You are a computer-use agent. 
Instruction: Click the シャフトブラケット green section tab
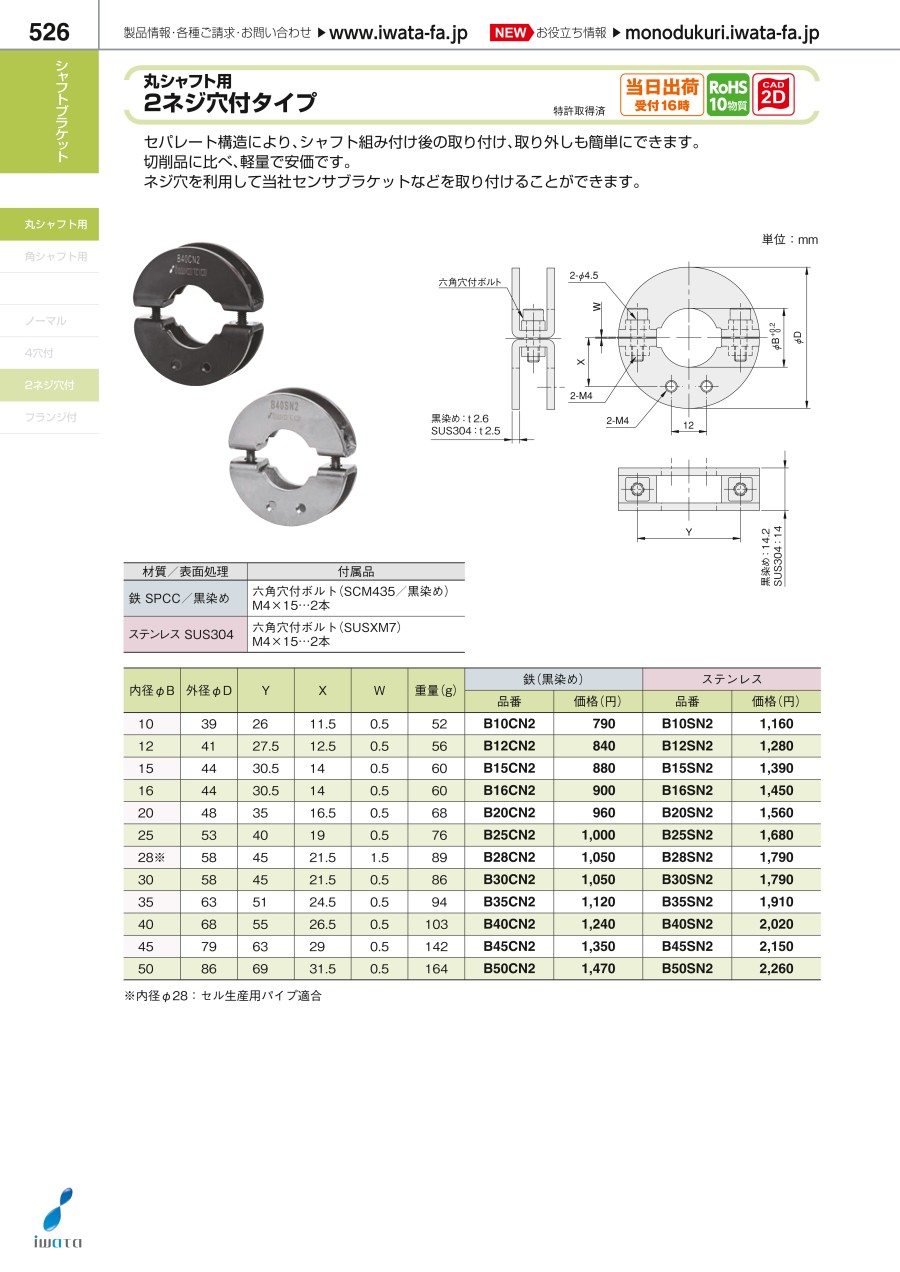point(50,110)
